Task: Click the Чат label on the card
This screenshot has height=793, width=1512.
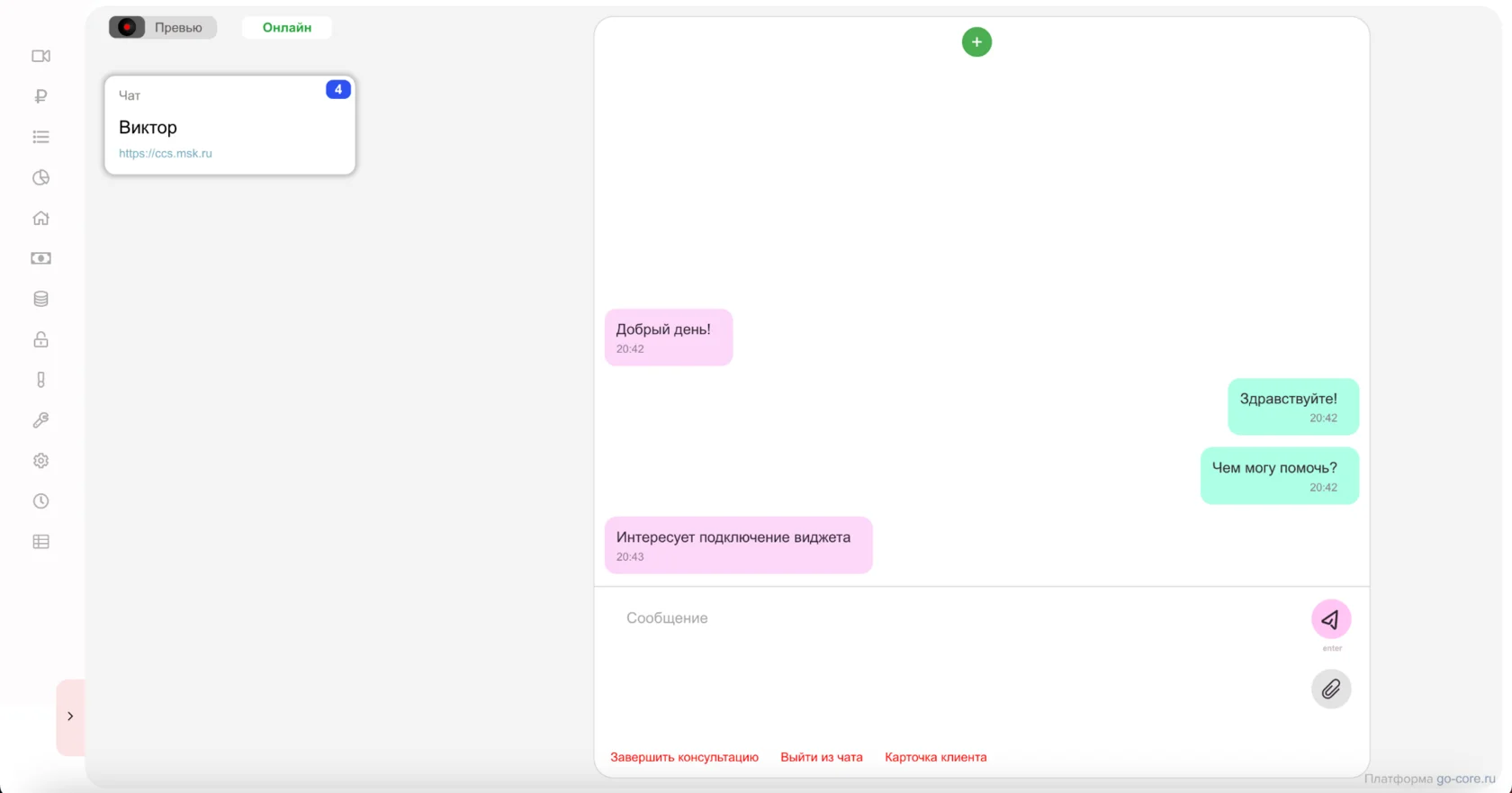Action: 130,95
